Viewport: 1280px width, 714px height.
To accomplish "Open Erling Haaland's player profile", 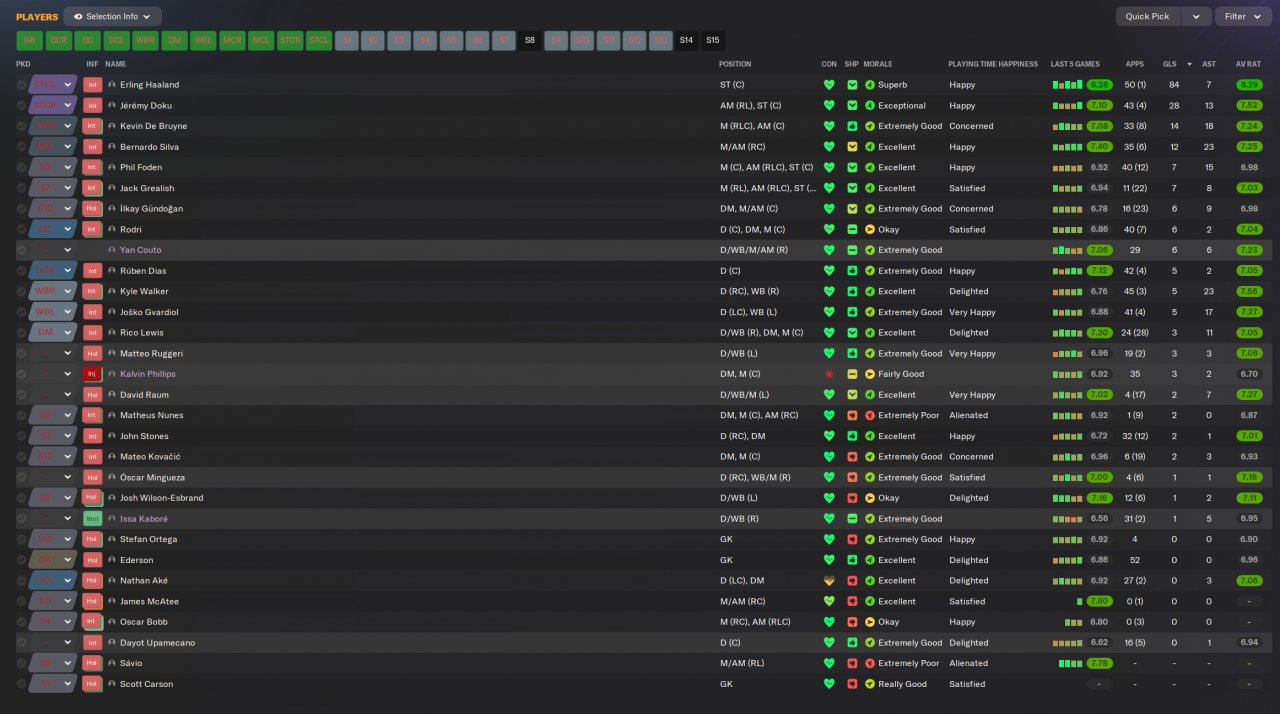I will pos(149,85).
